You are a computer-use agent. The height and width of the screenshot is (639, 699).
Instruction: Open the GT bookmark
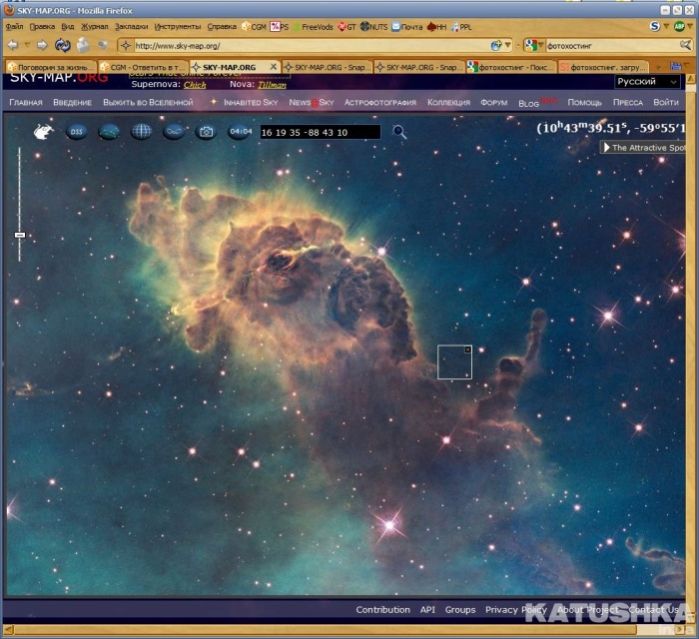pos(347,27)
